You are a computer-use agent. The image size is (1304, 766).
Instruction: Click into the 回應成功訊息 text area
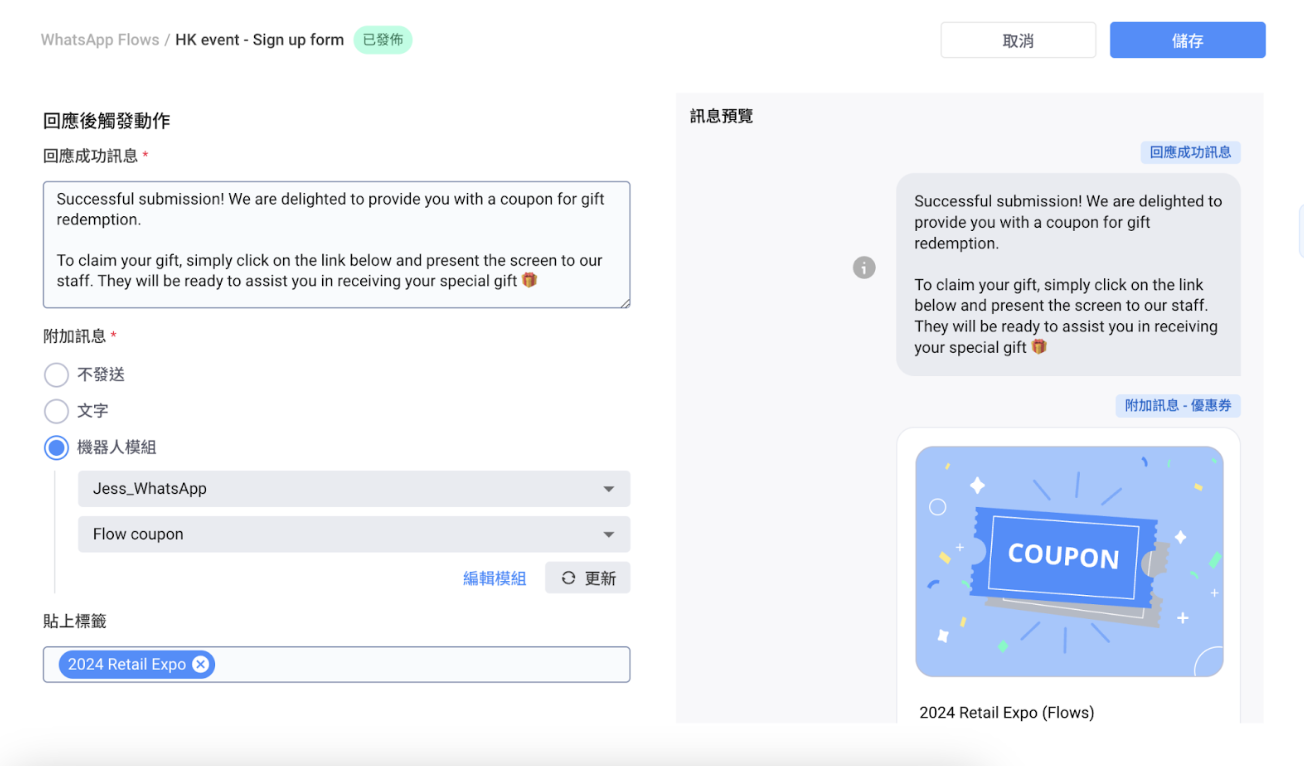pos(337,244)
